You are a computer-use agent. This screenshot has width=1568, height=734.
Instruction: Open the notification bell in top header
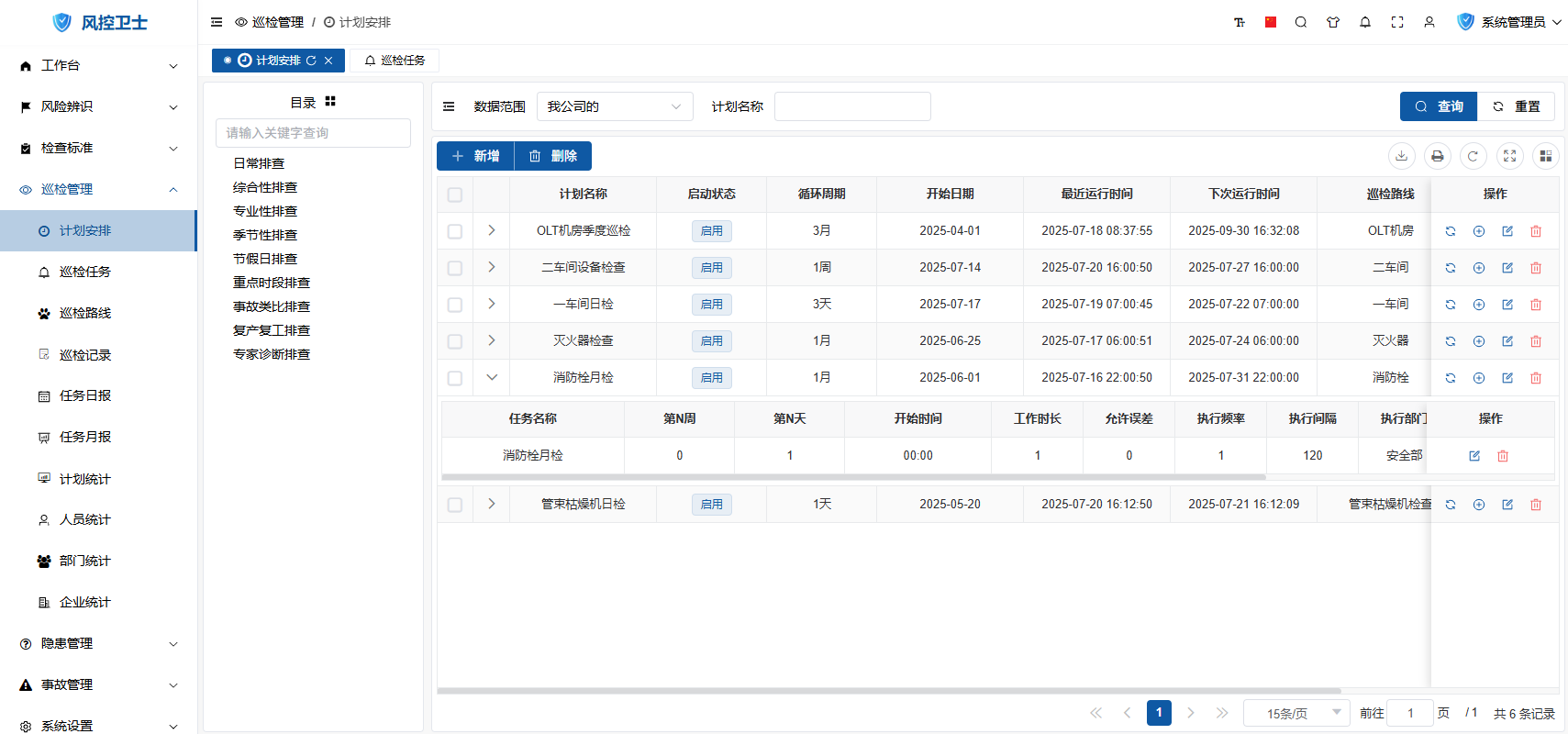[x=1365, y=22]
